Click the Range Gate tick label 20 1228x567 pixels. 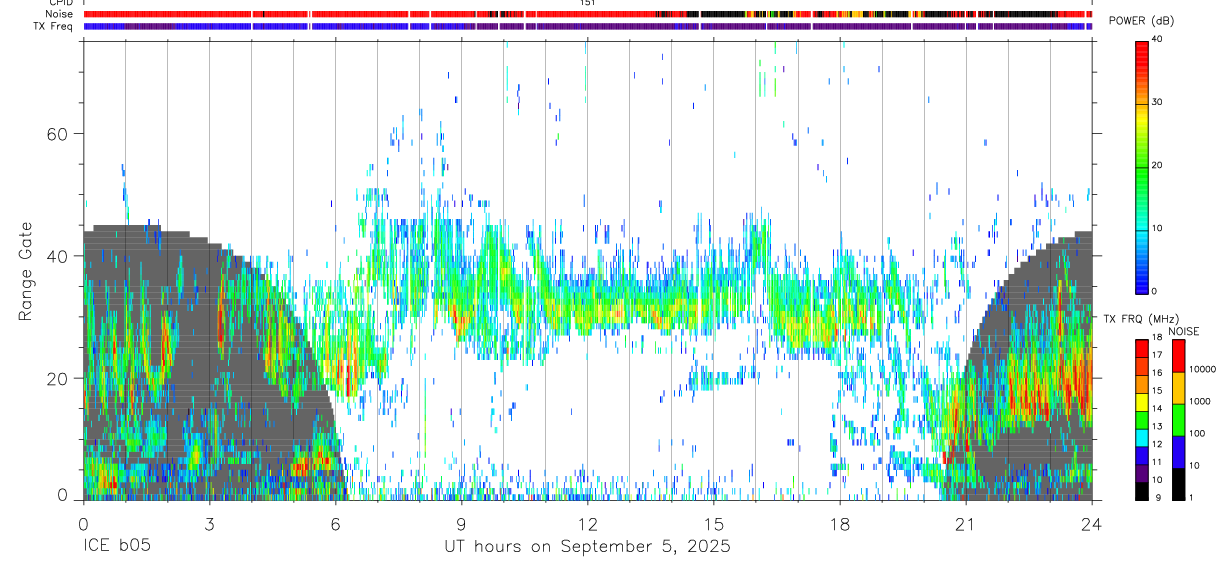[x=56, y=379]
